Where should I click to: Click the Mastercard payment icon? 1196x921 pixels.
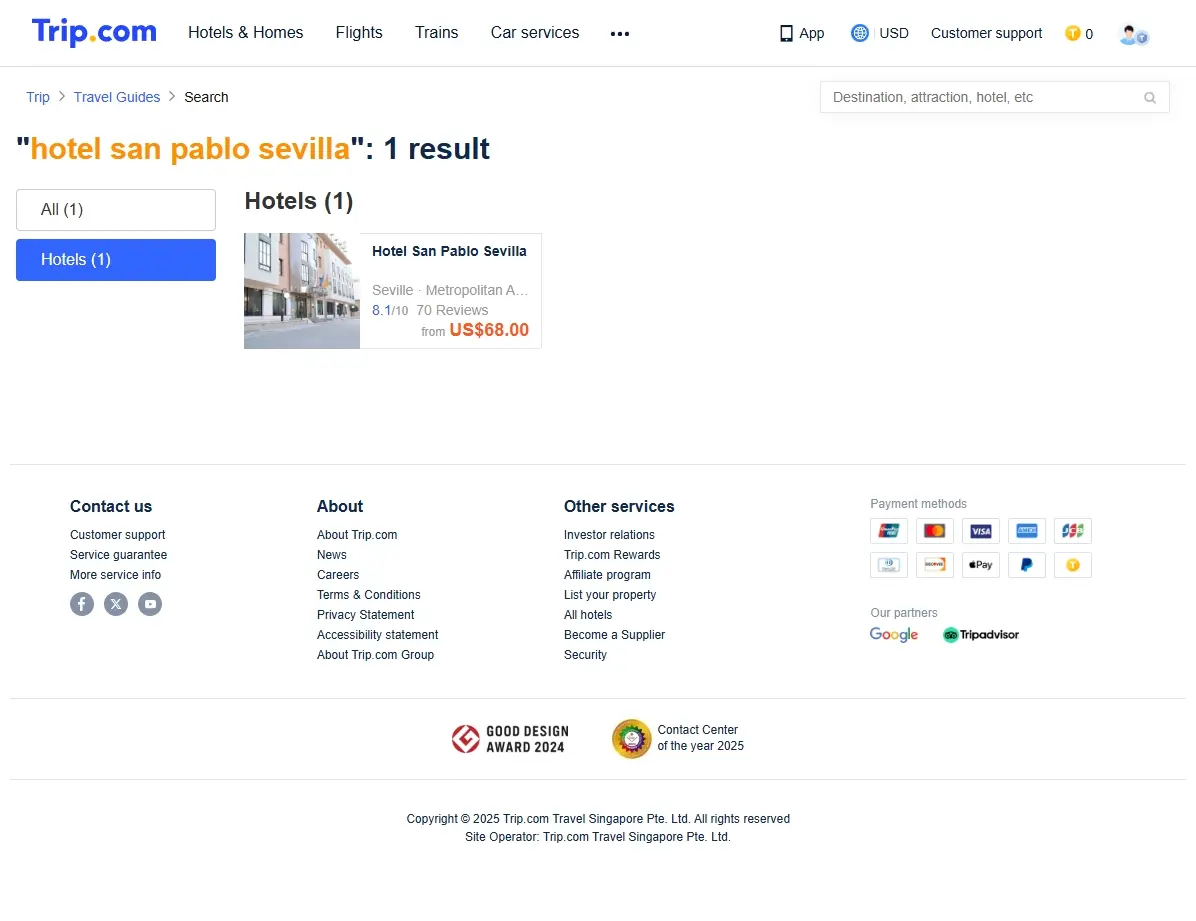click(934, 530)
